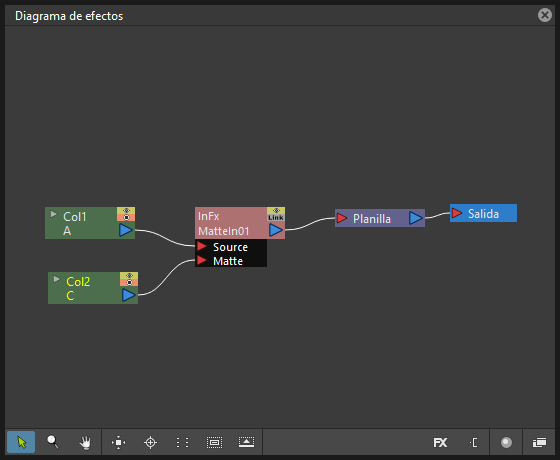Toggle Col1 camstand visibility square

[126, 218]
